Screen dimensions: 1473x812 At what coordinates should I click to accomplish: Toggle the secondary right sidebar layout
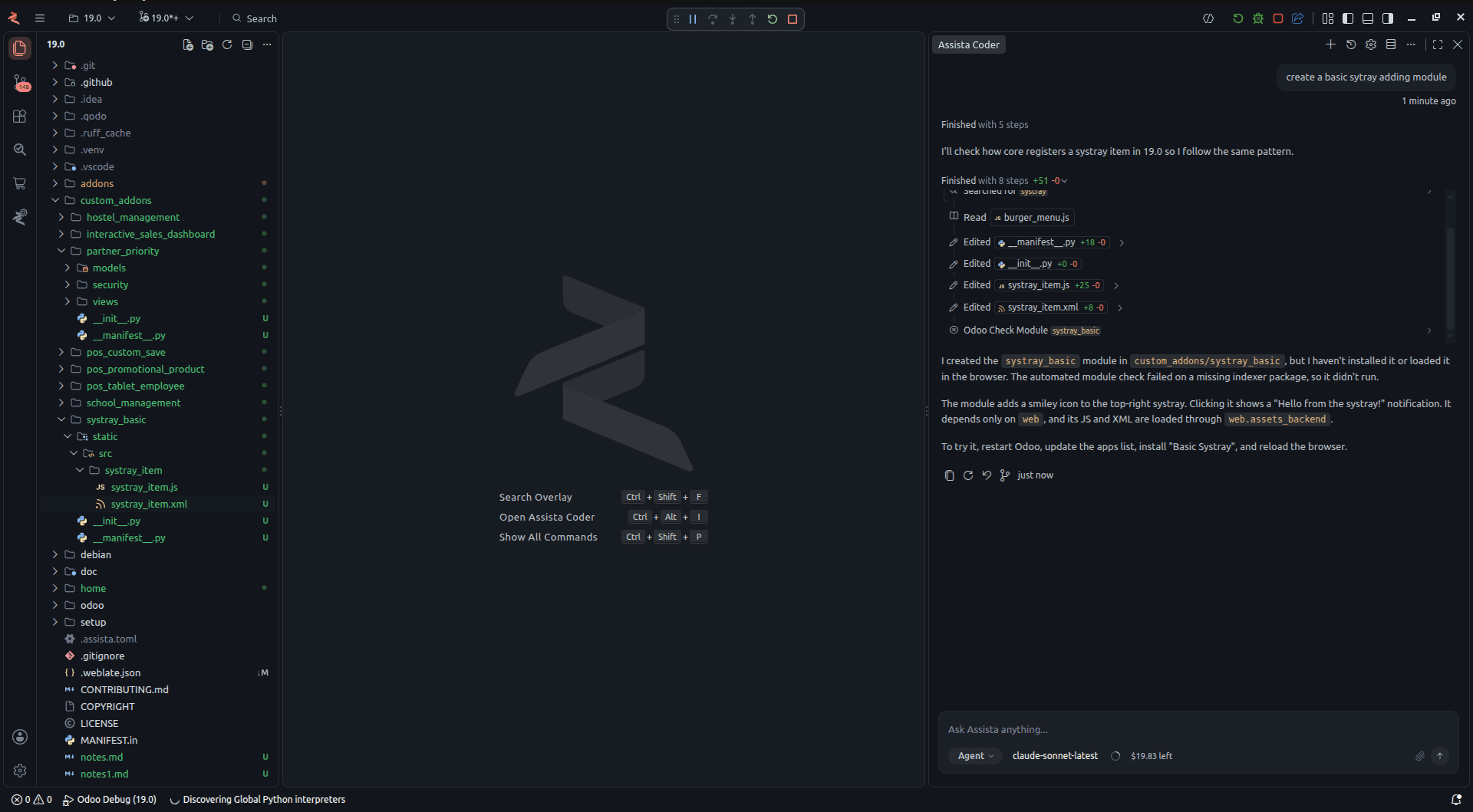[1388, 18]
